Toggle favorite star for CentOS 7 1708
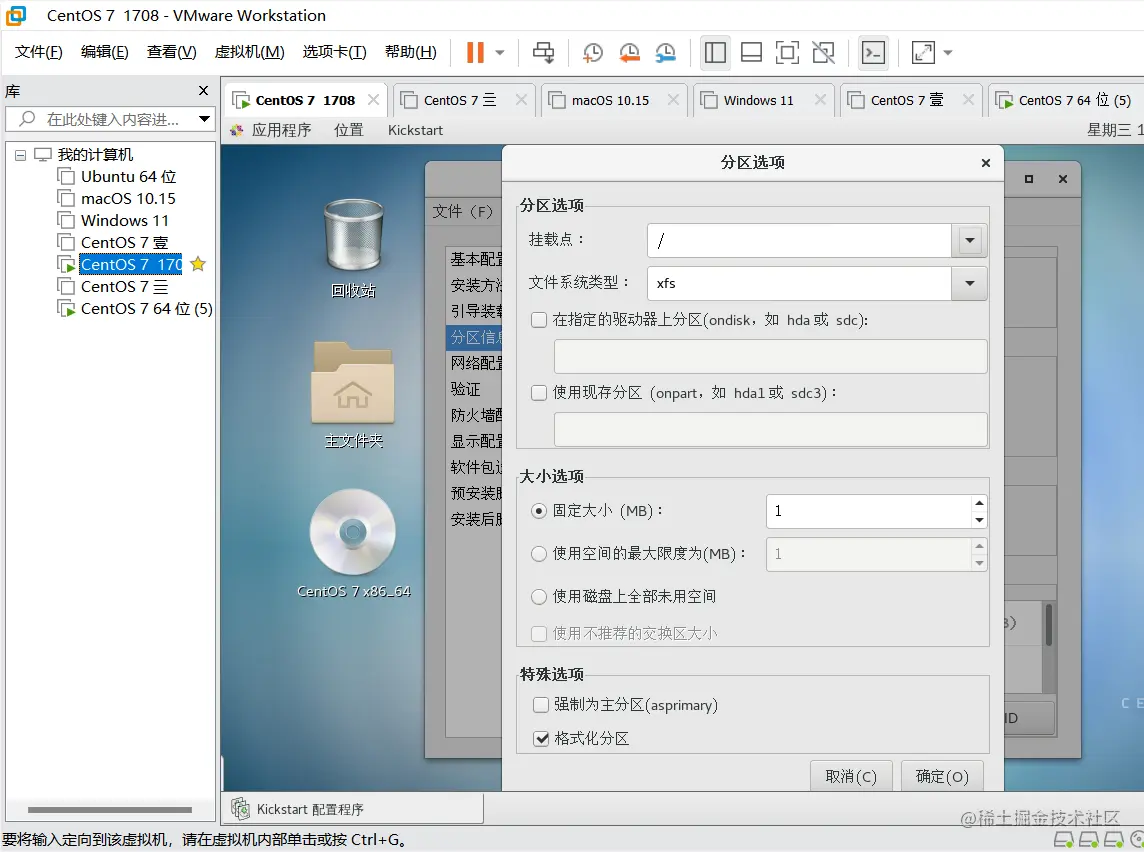Screen dimensions: 1144x852 point(198,264)
